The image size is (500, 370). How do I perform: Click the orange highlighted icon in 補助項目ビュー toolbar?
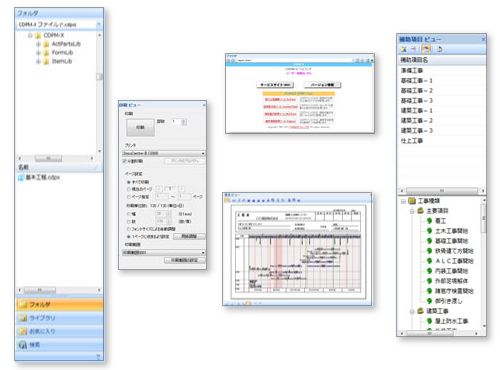tap(426, 49)
